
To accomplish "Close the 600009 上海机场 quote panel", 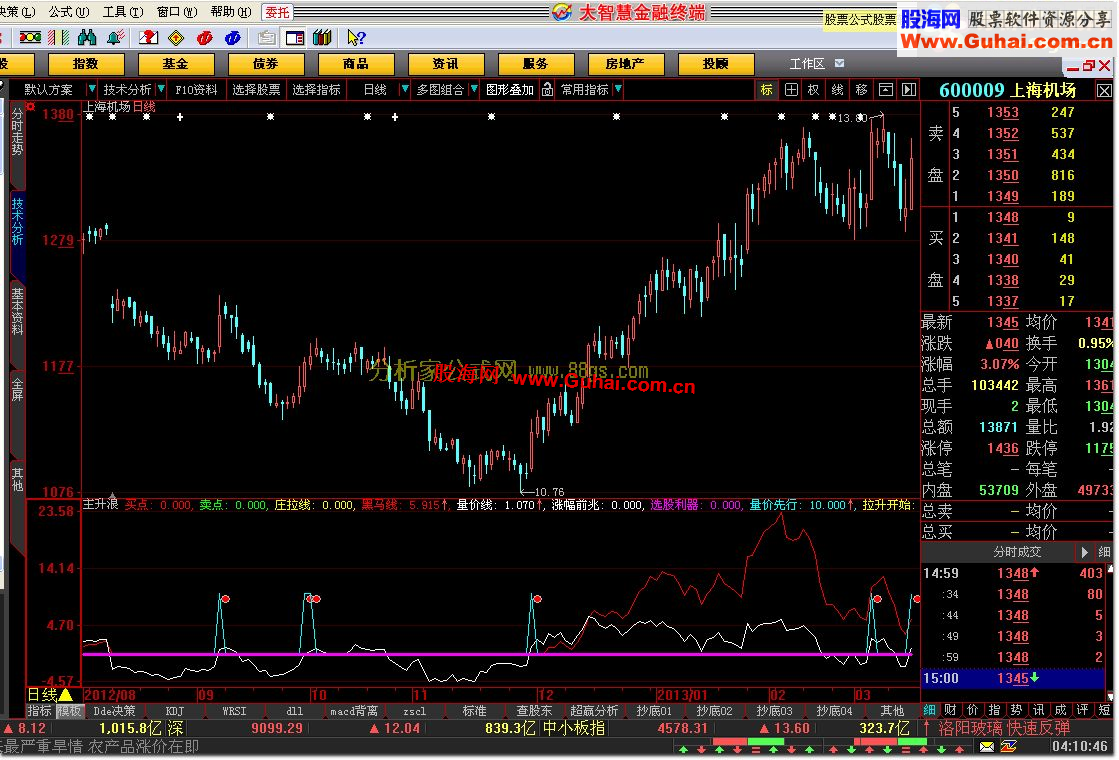I will pyautogui.click(x=1104, y=91).
